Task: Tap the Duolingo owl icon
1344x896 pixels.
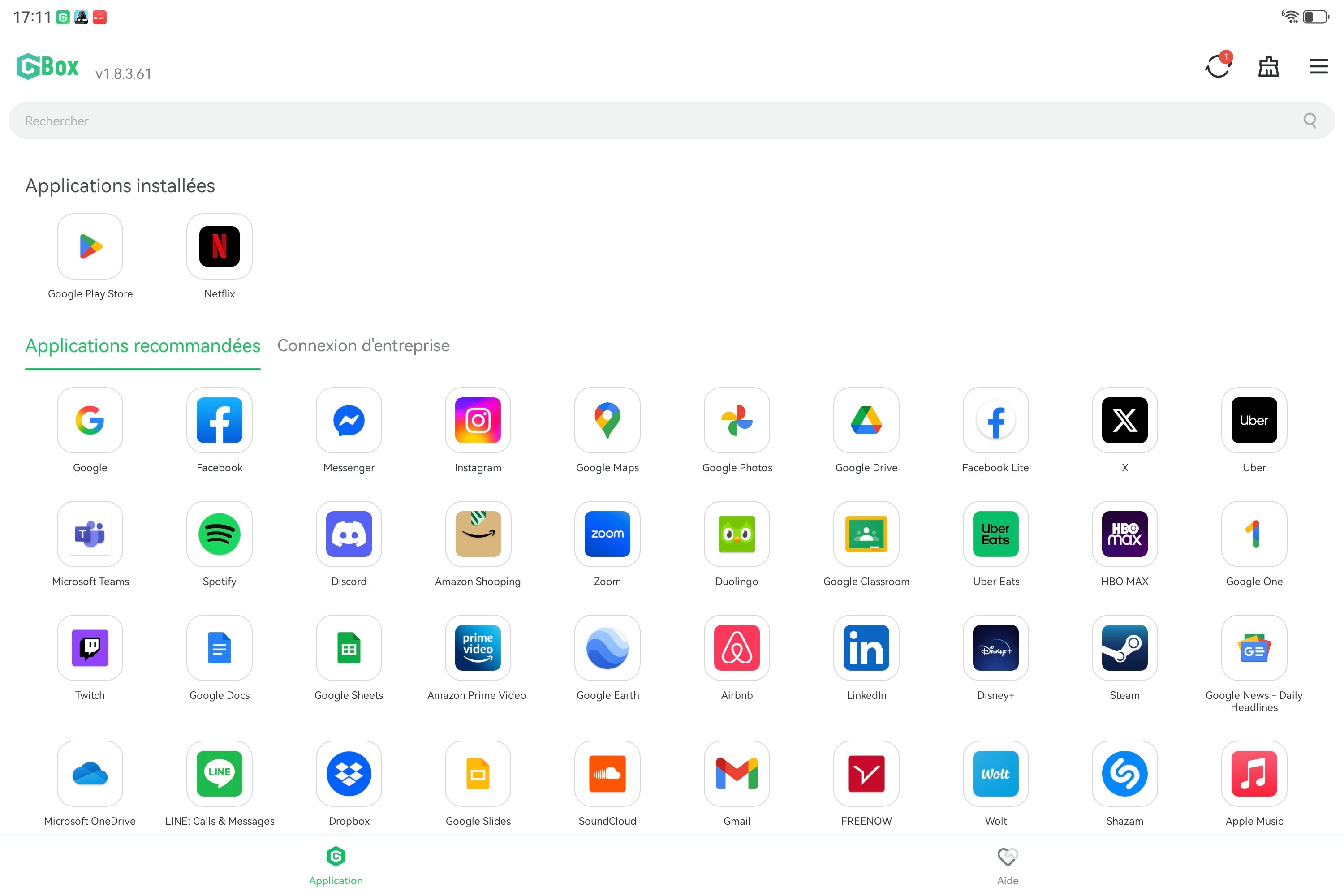Action: click(737, 534)
